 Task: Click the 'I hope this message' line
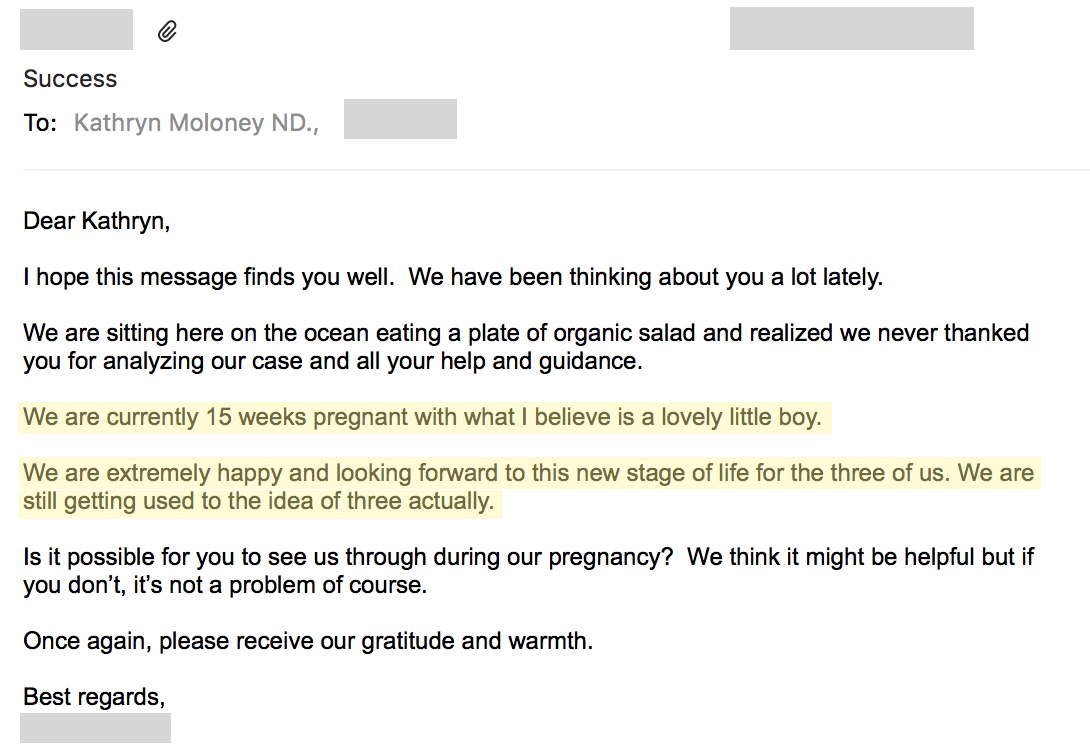[x=453, y=277]
